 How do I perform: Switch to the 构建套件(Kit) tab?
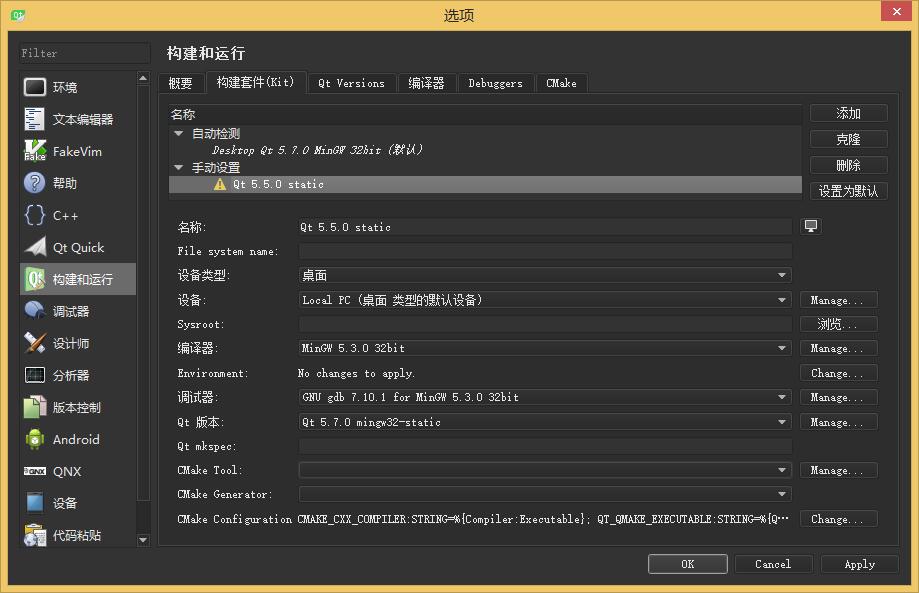point(256,82)
